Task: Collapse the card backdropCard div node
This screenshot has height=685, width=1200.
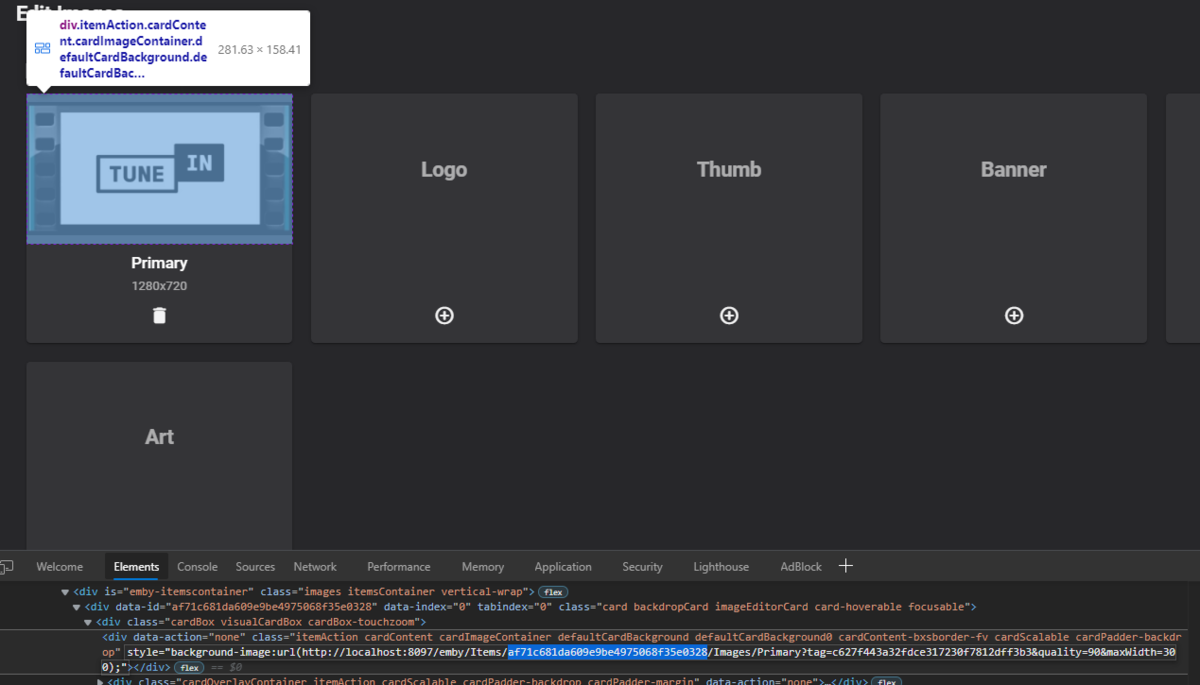Action: coord(77,607)
